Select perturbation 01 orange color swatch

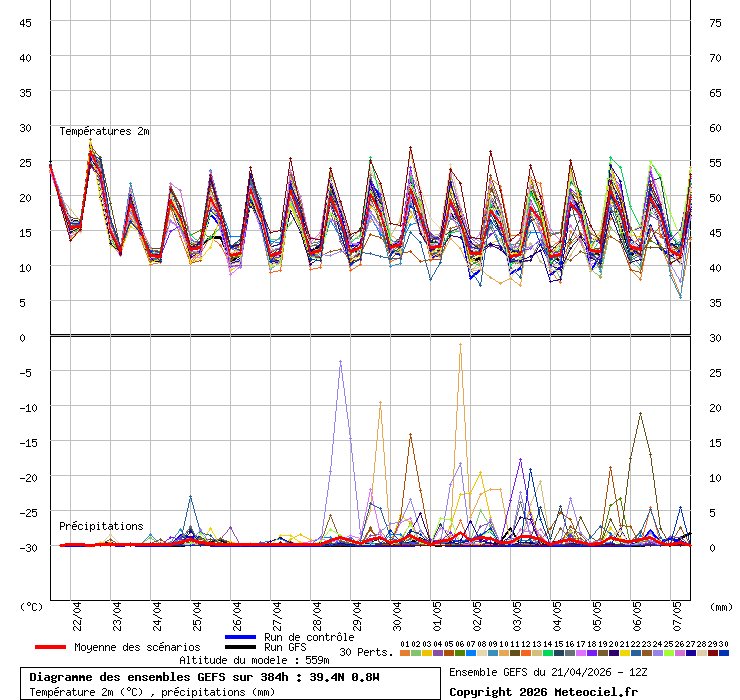click(x=405, y=653)
